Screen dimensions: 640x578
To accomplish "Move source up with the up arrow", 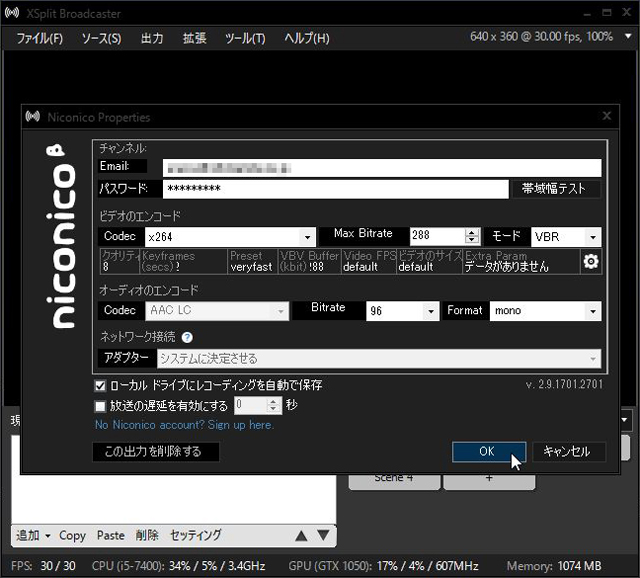I will tap(301, 535).
